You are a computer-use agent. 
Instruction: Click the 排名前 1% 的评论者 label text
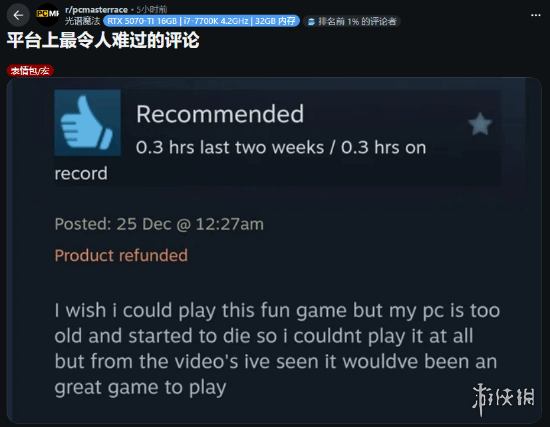(357, 21)
